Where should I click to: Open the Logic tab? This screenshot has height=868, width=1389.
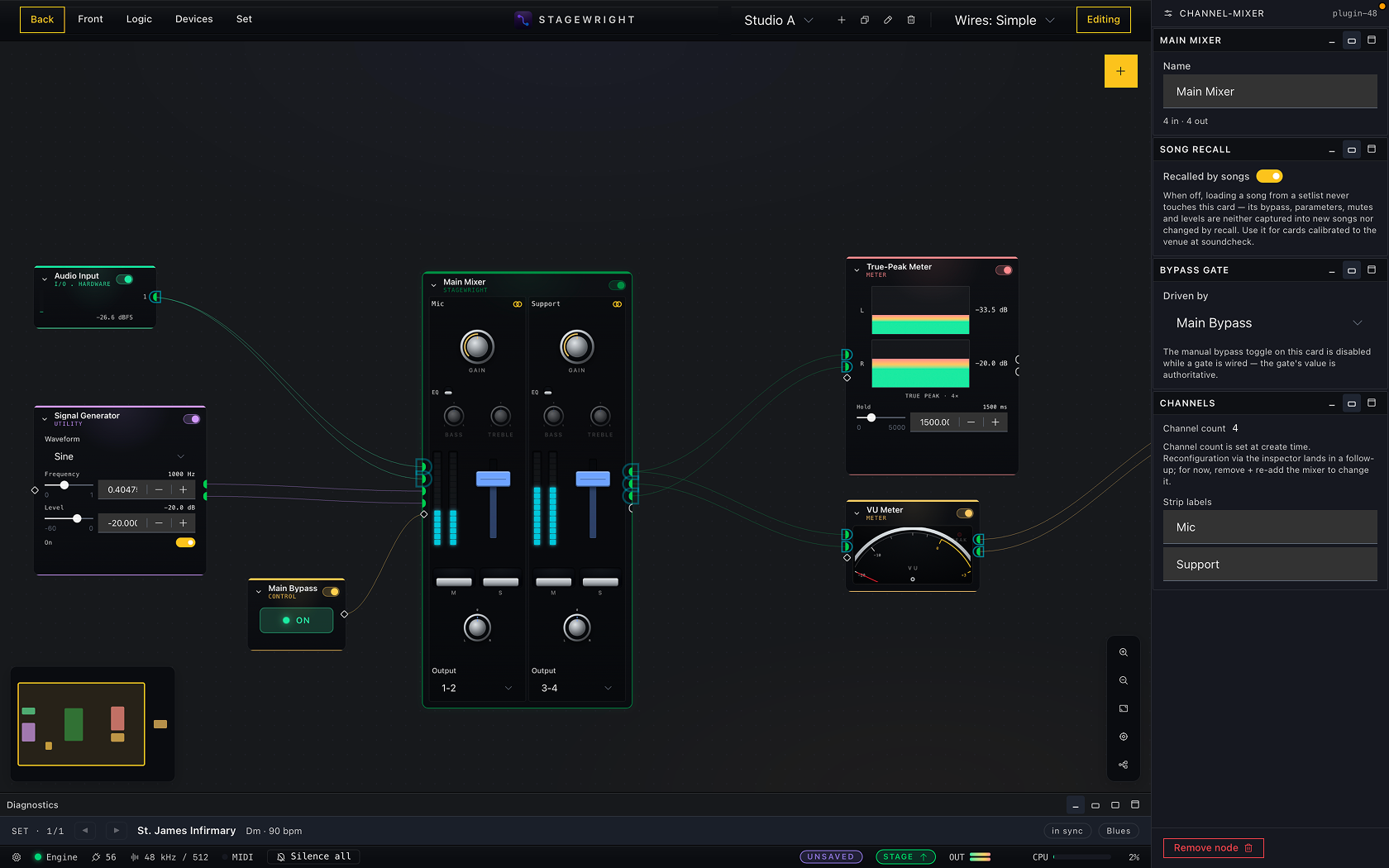(139, 19)
